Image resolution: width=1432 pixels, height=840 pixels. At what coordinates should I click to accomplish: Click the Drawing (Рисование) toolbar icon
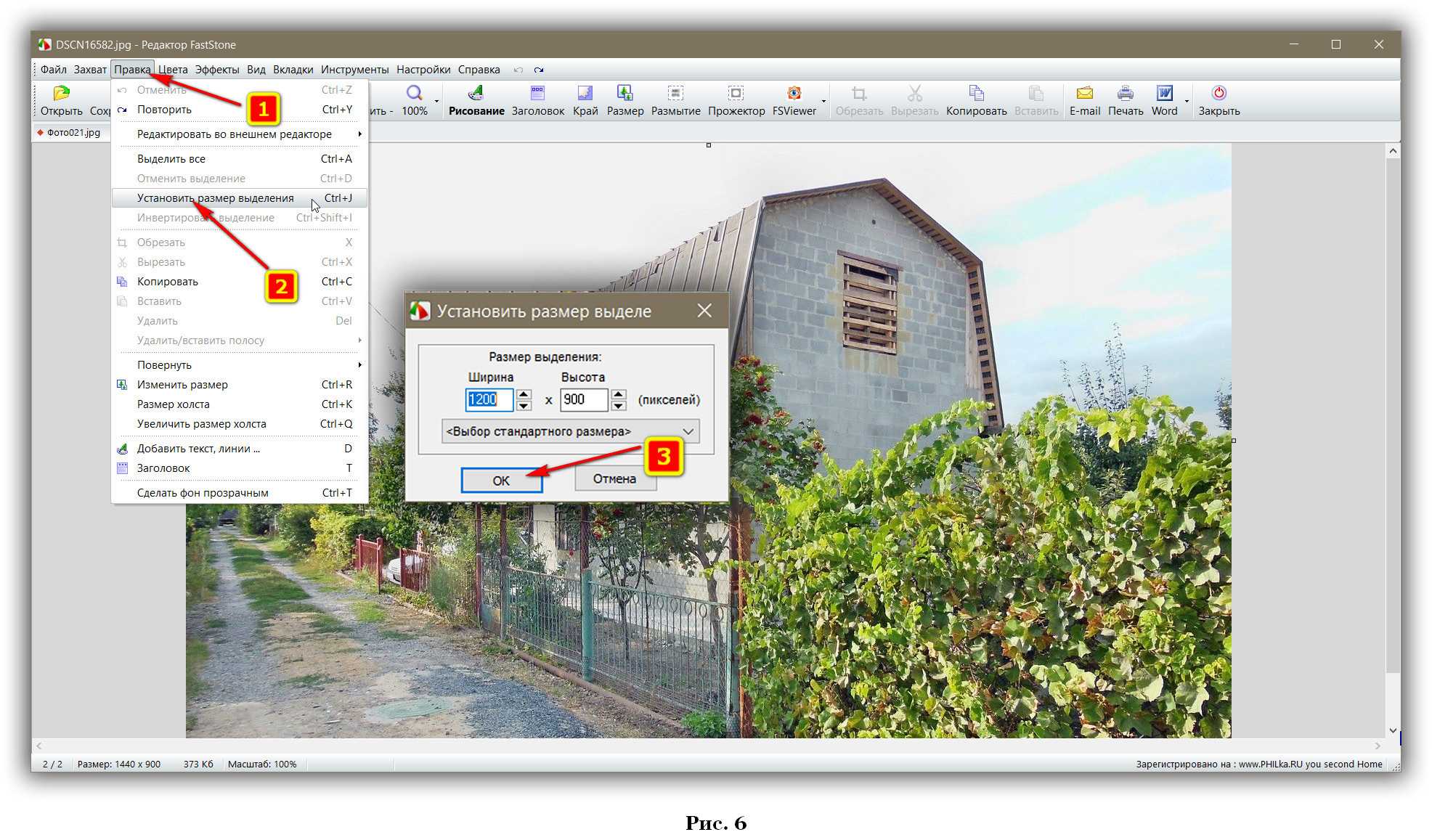coord(476,94)
